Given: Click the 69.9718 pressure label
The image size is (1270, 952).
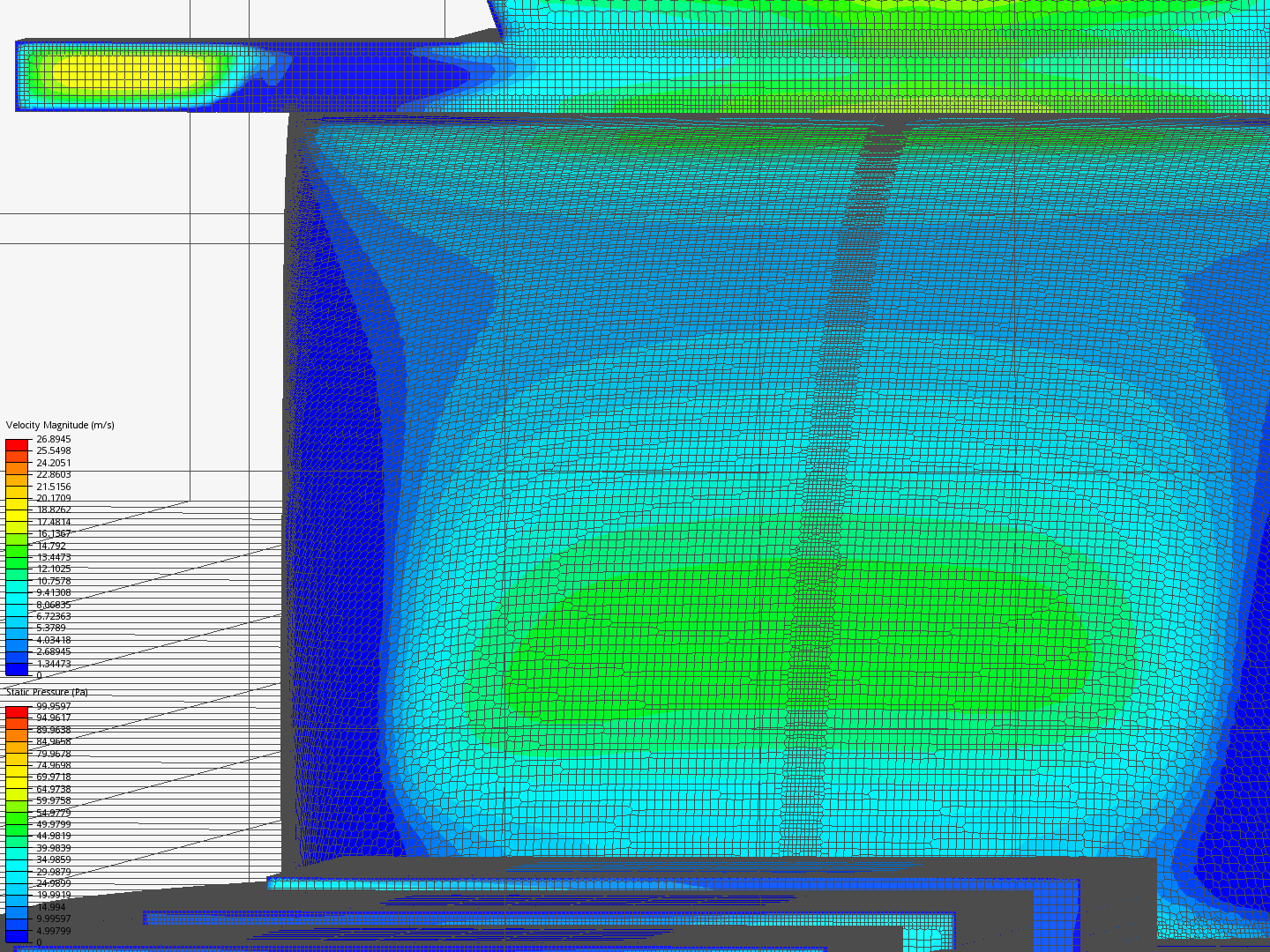Looking at the screenshot, I should [54, 777].
